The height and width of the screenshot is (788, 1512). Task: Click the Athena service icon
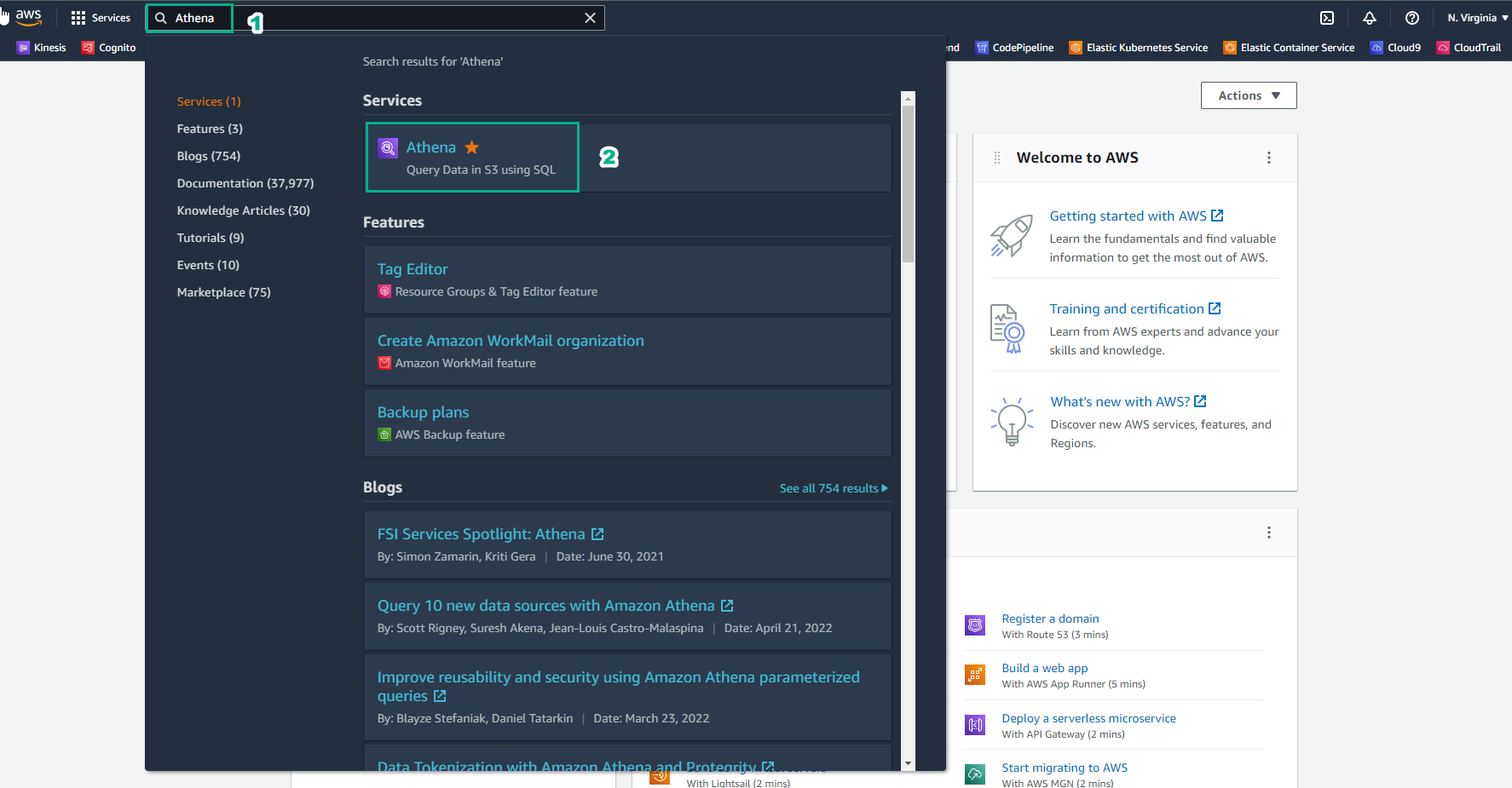tap(388, 148)
